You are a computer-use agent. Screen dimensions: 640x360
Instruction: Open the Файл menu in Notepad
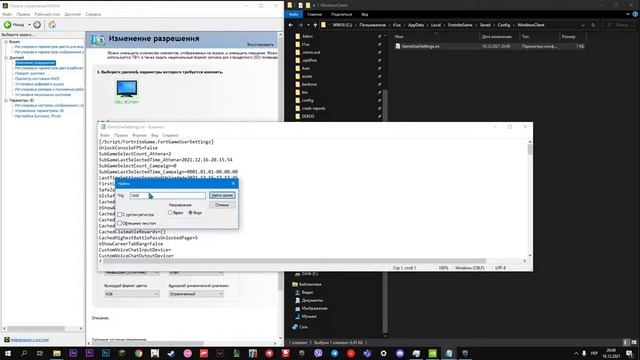click(105, 135)
